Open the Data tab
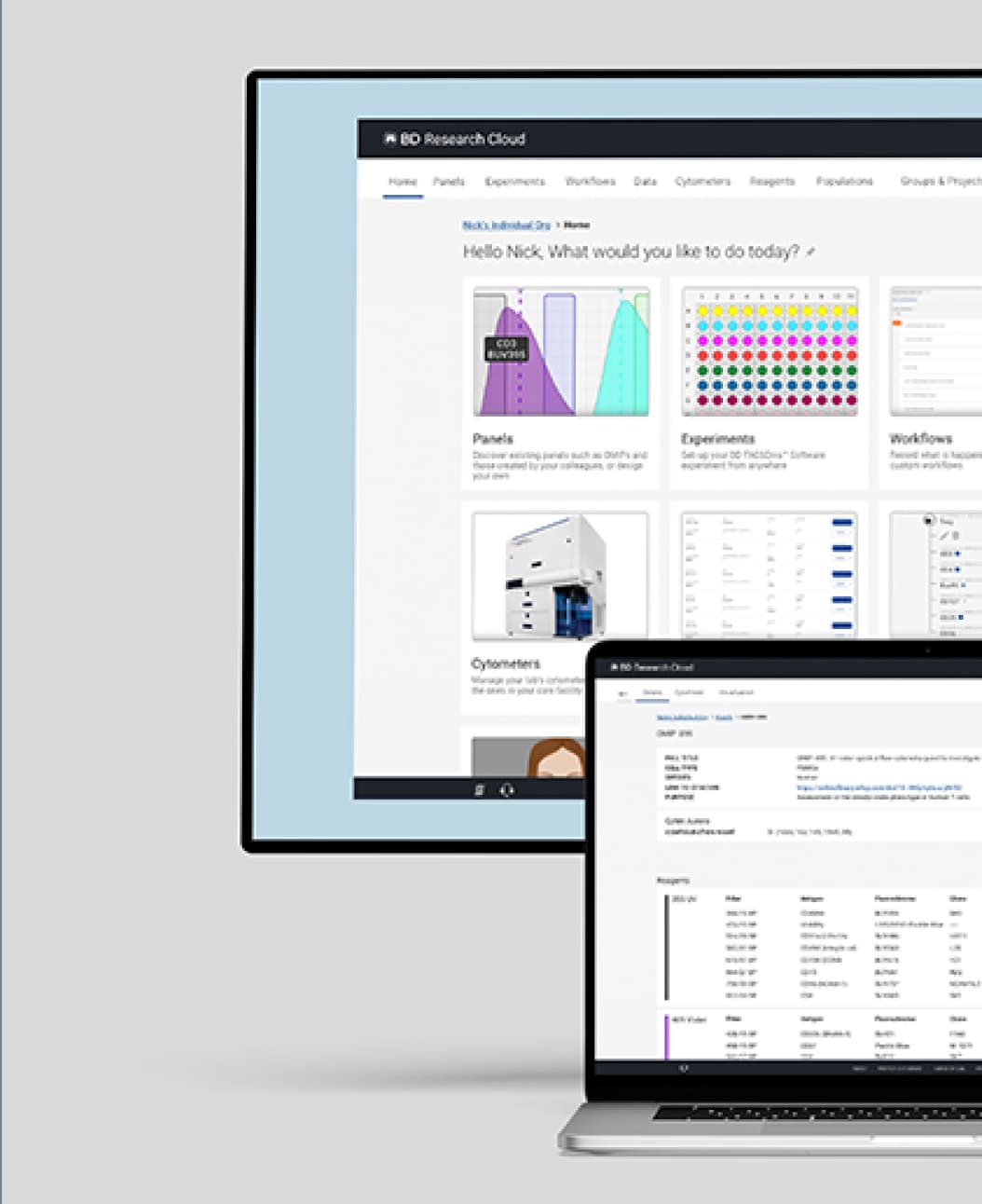Viewport: 982px width, 1204px height. point(646,182)
